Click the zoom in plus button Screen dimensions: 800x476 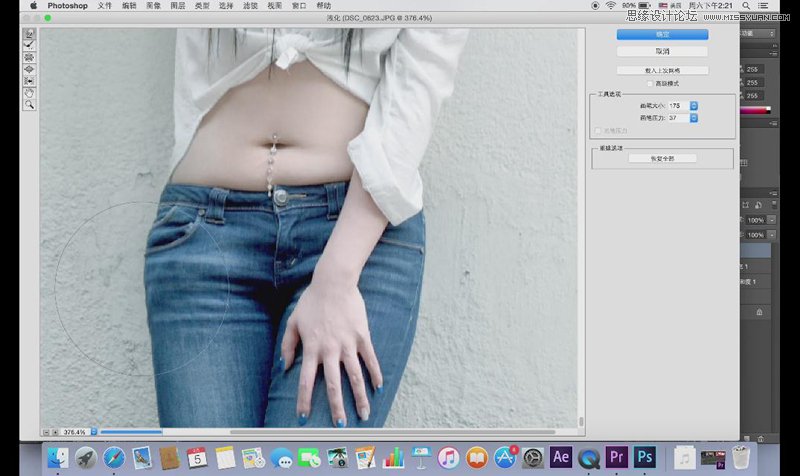(x=55, y=432)
